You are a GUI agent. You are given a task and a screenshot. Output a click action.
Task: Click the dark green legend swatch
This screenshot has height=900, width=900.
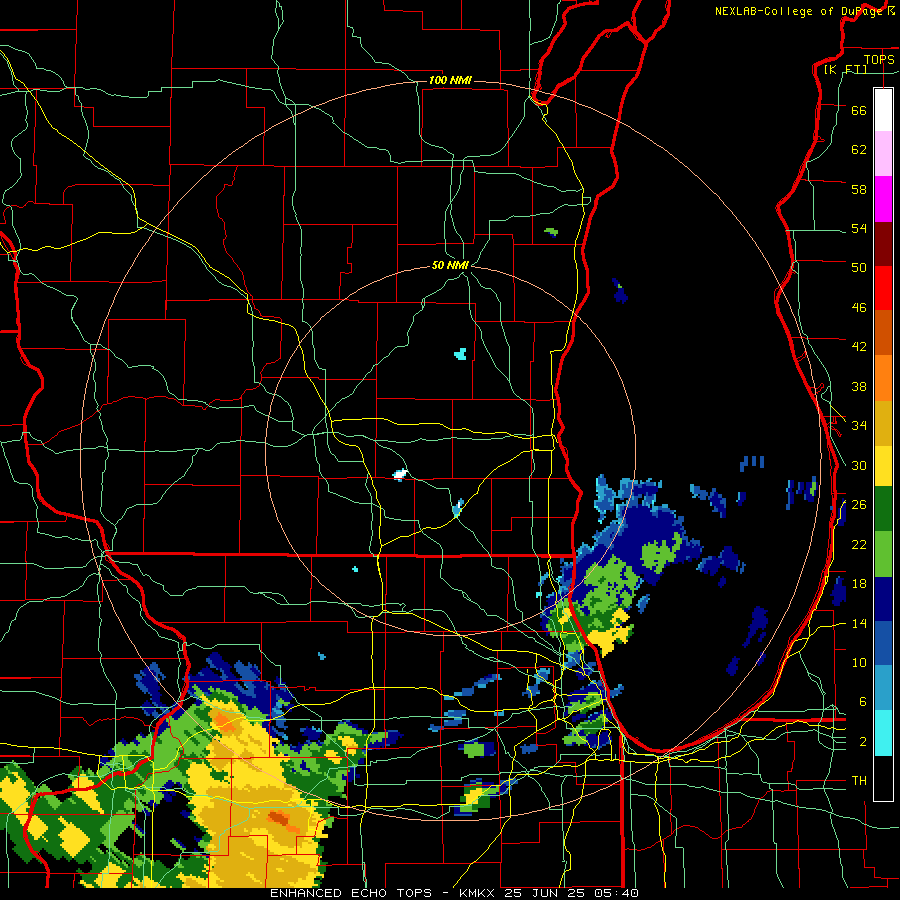[883, 509]
